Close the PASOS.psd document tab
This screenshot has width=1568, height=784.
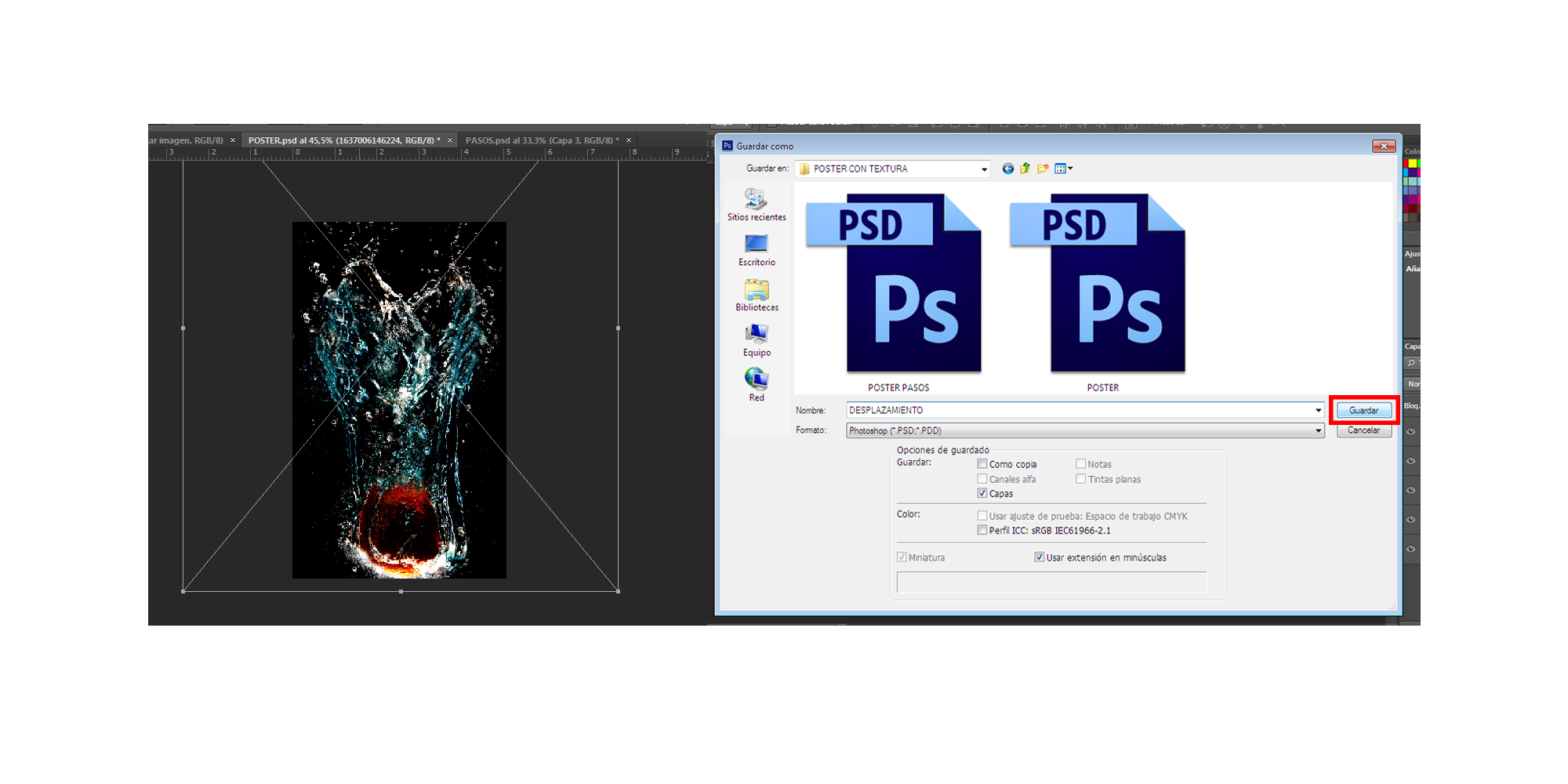point(629,140)
